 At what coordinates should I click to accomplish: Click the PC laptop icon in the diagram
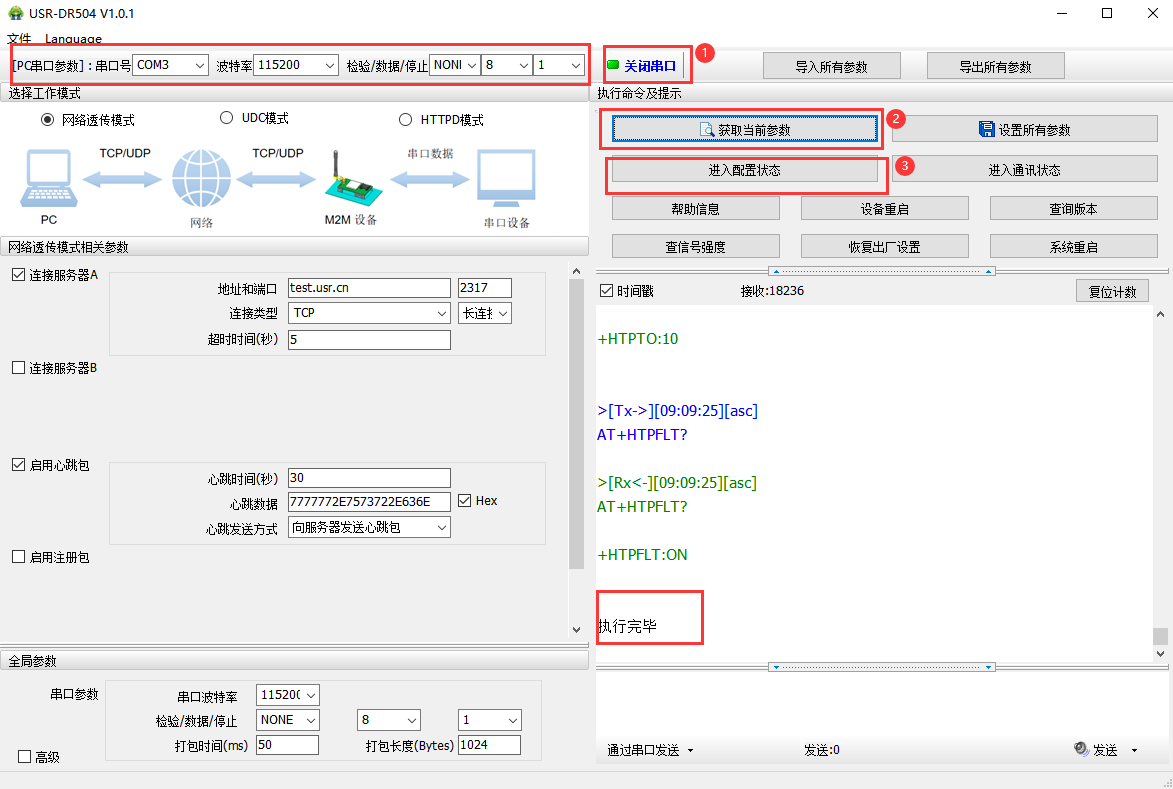[47, 179]
